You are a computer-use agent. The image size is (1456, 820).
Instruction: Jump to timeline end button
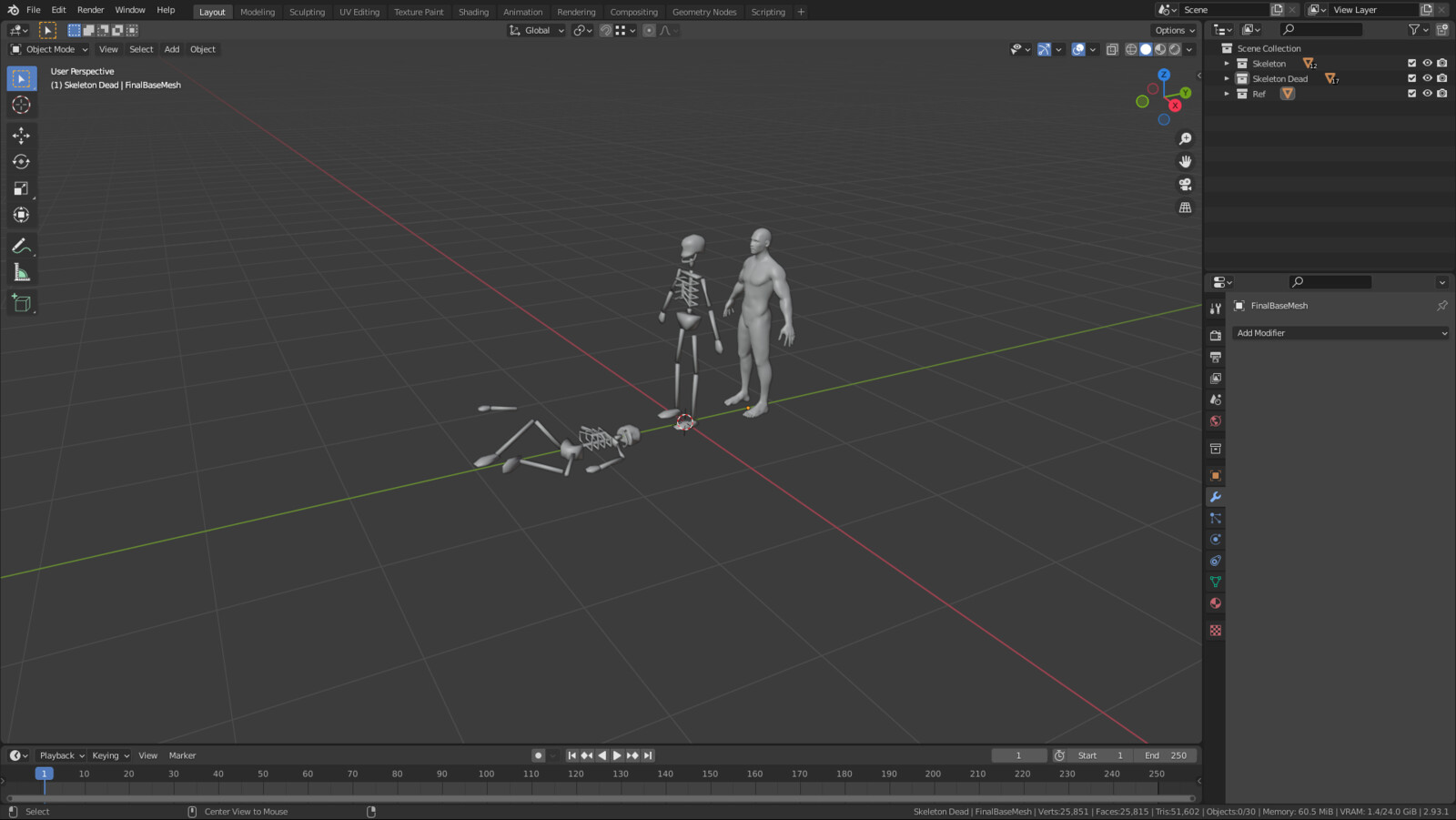pyautogui.click(x=648, y=755)
